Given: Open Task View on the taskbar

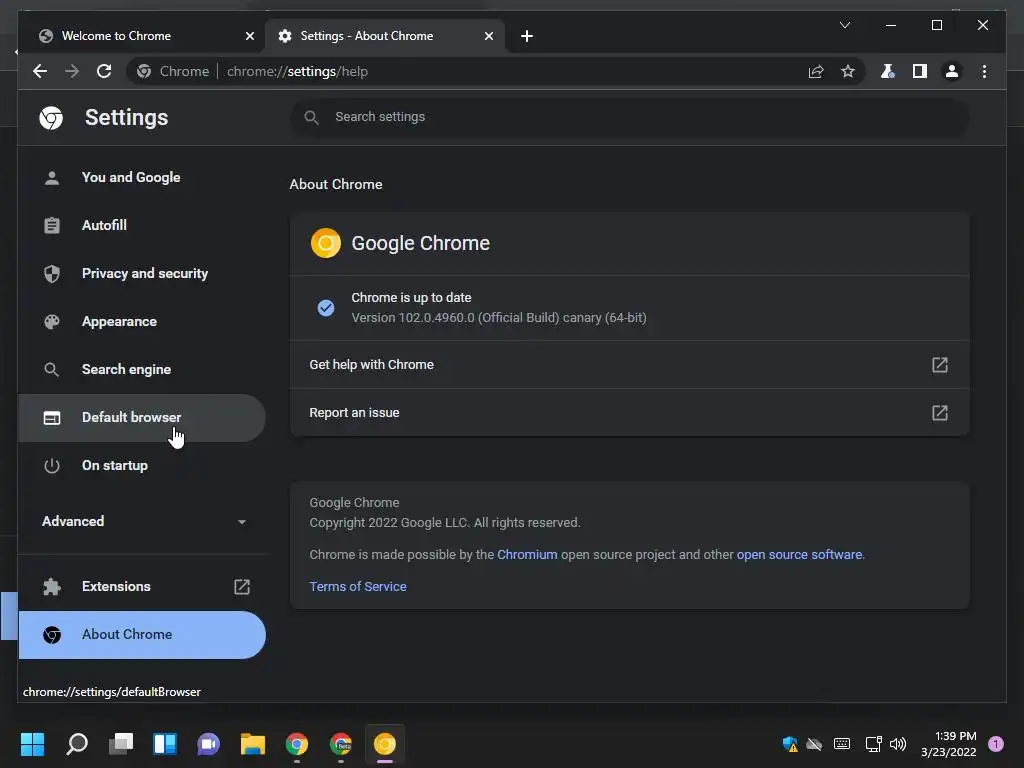Looking at the screenshot, I should pos(121,744).
